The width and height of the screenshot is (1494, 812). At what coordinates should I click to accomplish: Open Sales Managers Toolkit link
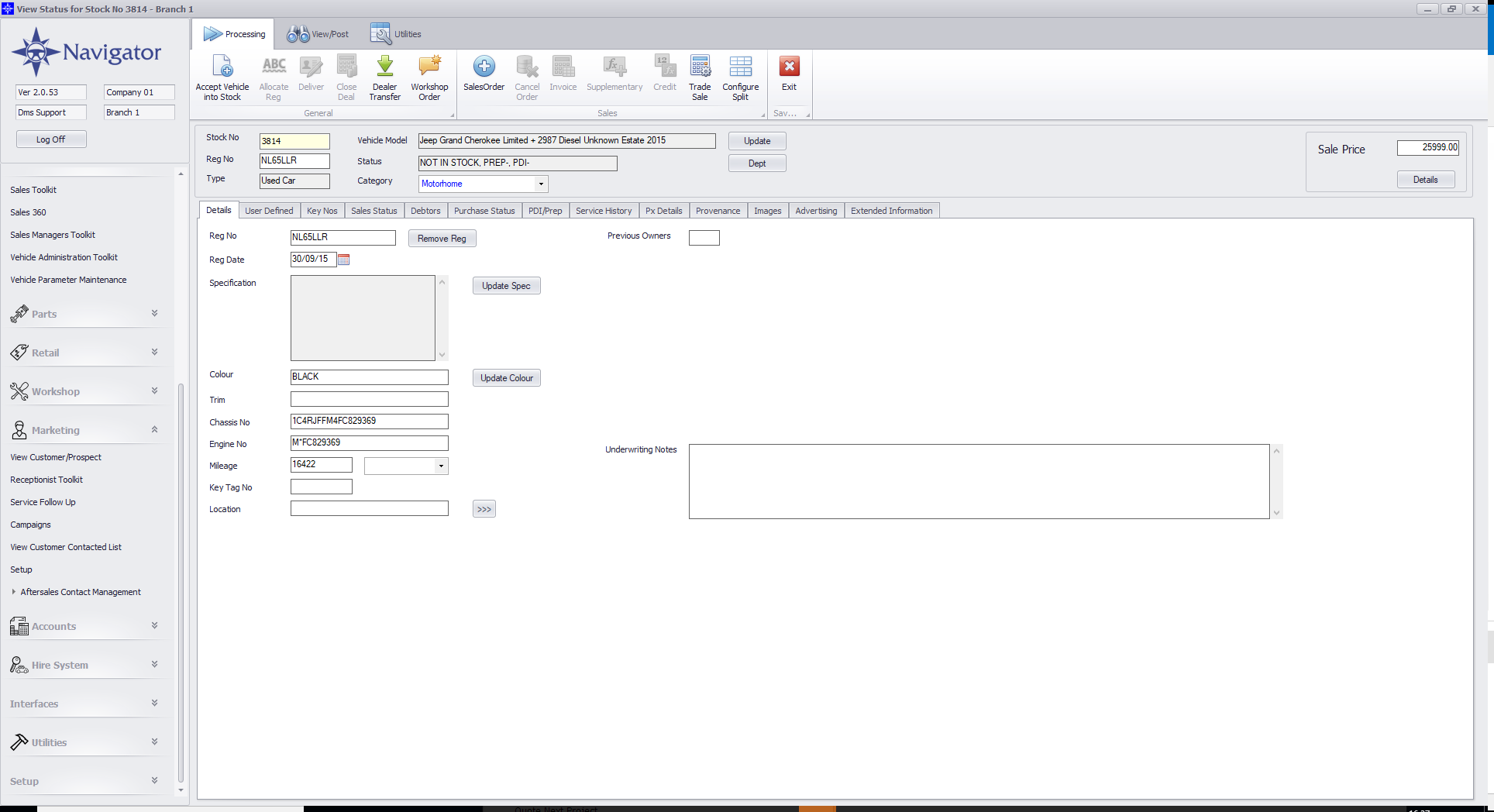[53, 235]
